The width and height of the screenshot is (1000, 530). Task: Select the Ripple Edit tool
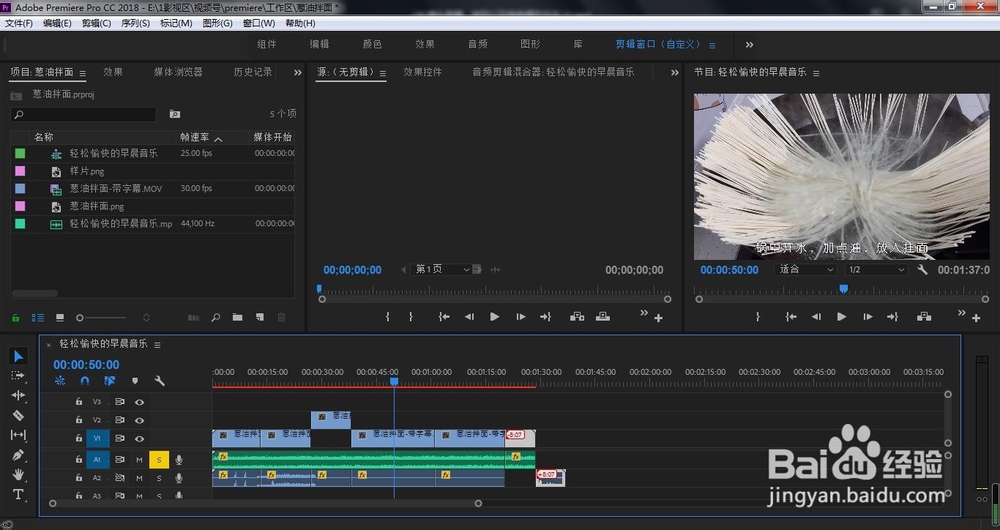tap(18, 395)
